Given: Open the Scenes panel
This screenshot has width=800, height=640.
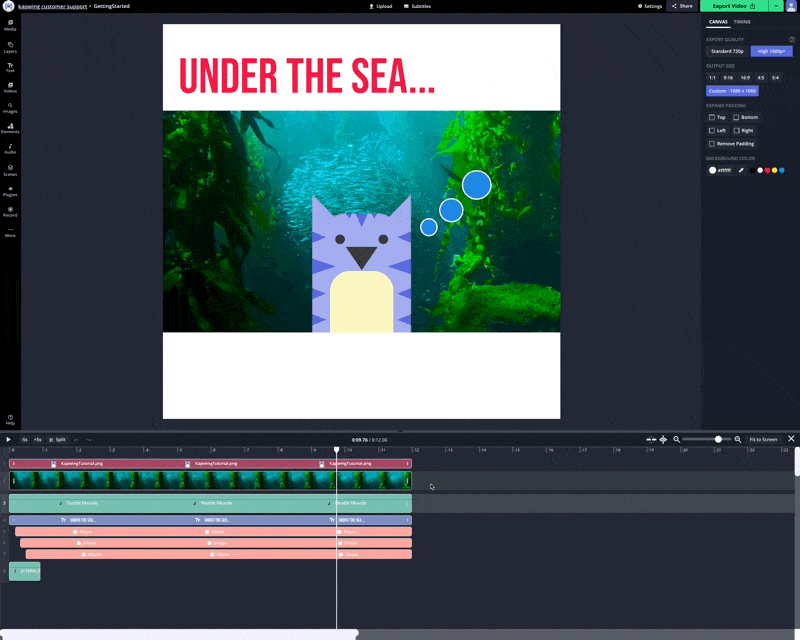Looking at the screenshot, I should [10, 169].
